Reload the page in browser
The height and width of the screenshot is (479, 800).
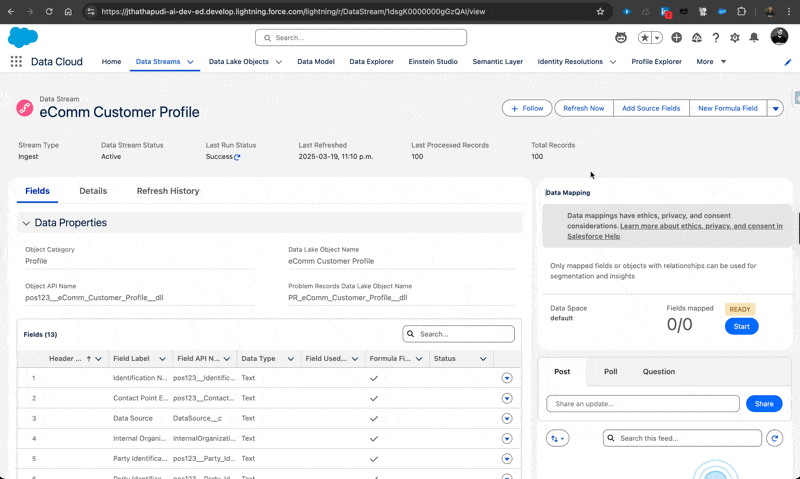point(49,11)
